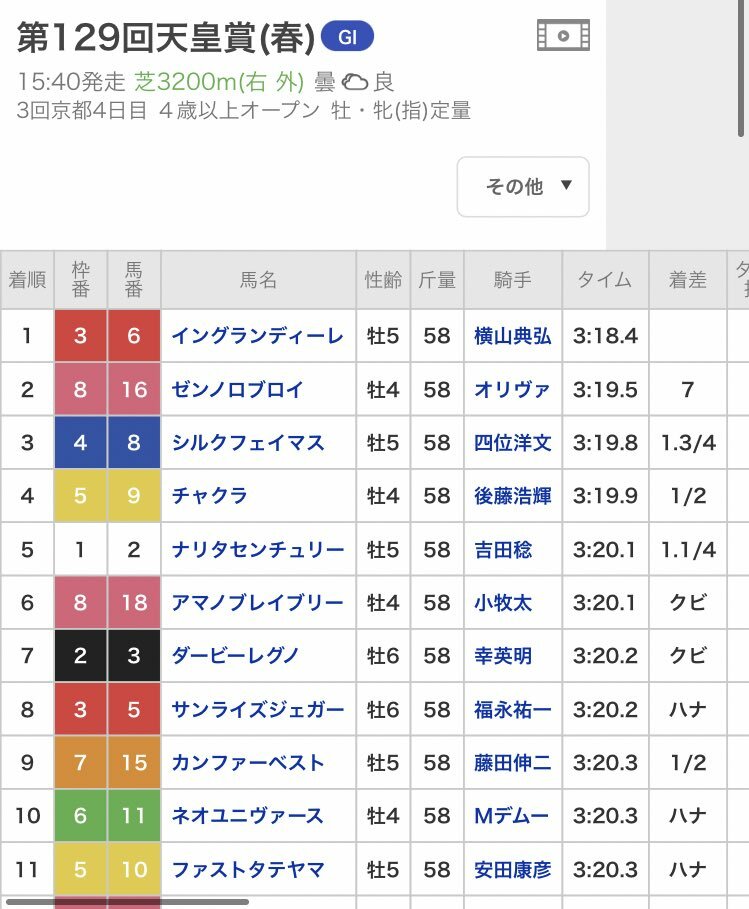The height and width of the screenshot is (909, 749).
Task: Open ナリタセンチュリー horse link
Action: (x=258, y=550)
